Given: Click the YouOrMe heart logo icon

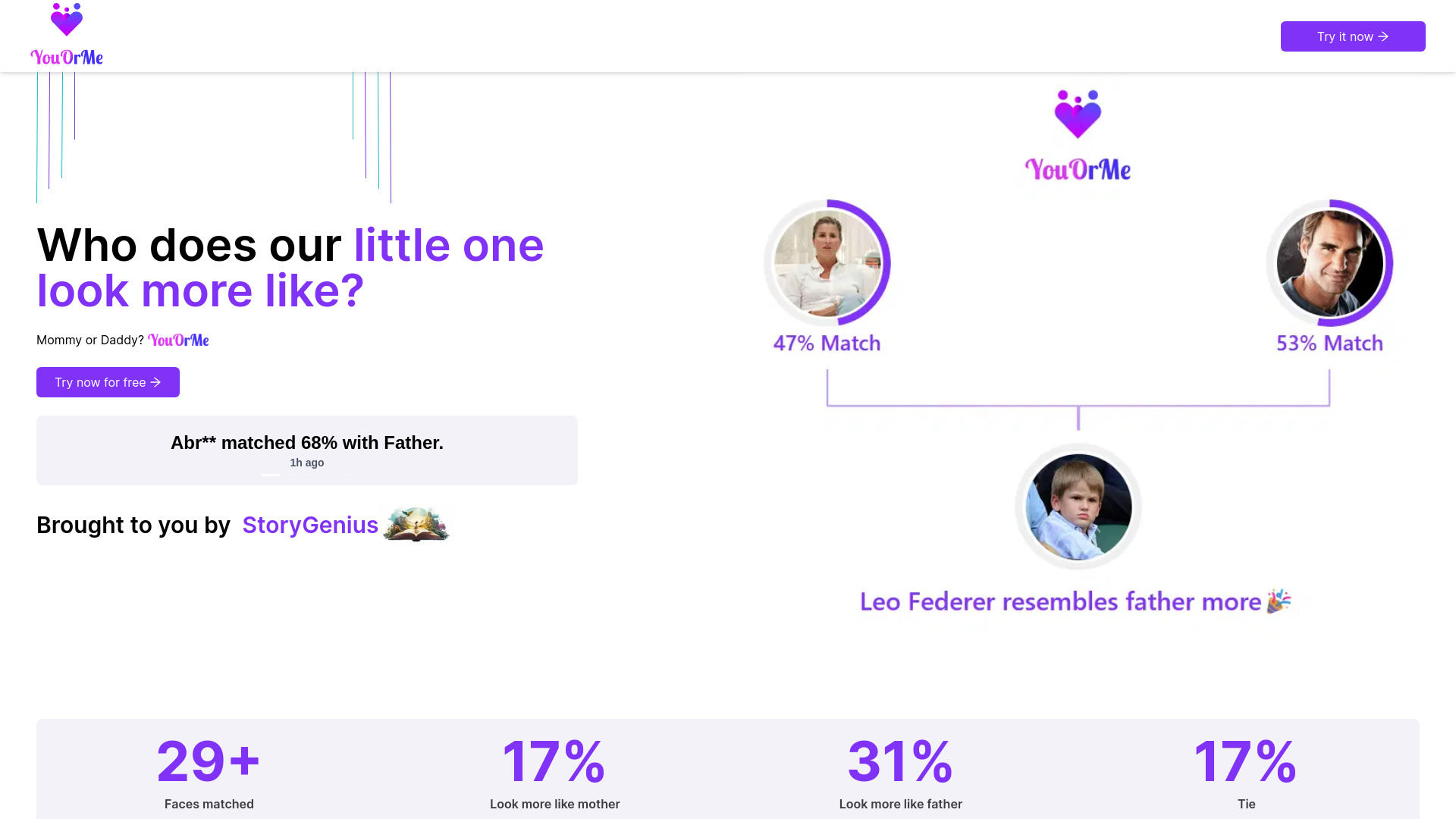Looking at the screenshot, I should pyautogui.click(x=67, y=20).
